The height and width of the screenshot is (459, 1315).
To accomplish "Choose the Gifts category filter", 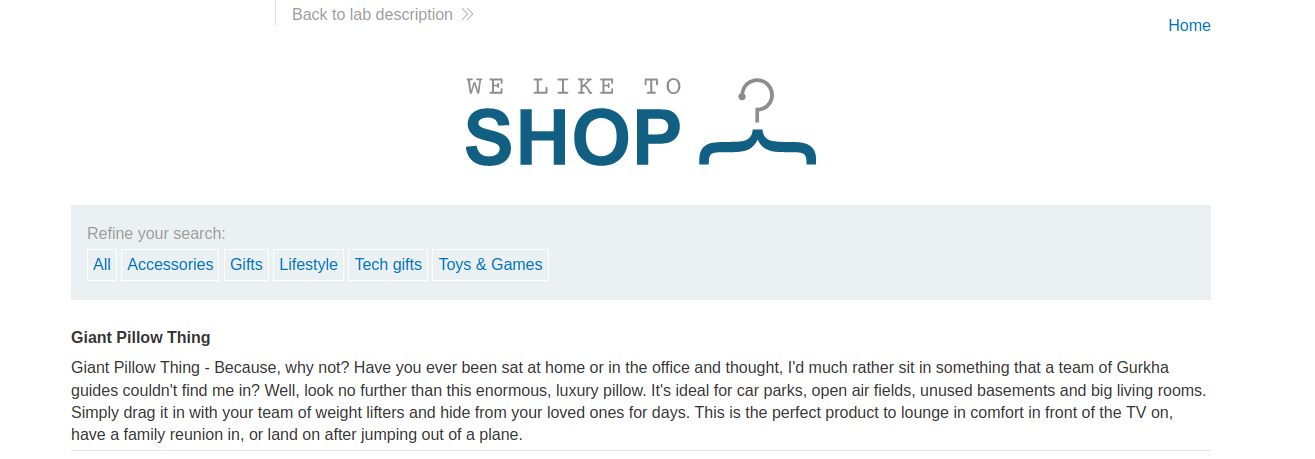I will [246, 265].
